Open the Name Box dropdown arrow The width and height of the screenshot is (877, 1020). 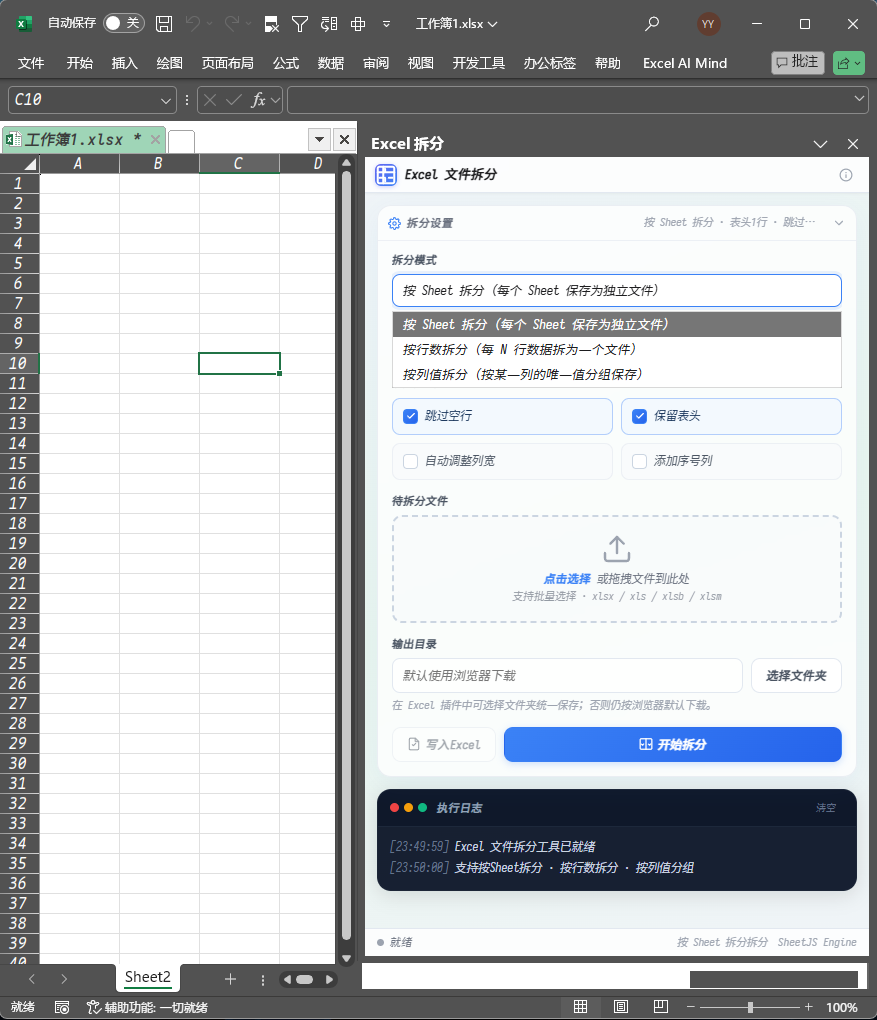pyautogui.click(x=166, y=101)
